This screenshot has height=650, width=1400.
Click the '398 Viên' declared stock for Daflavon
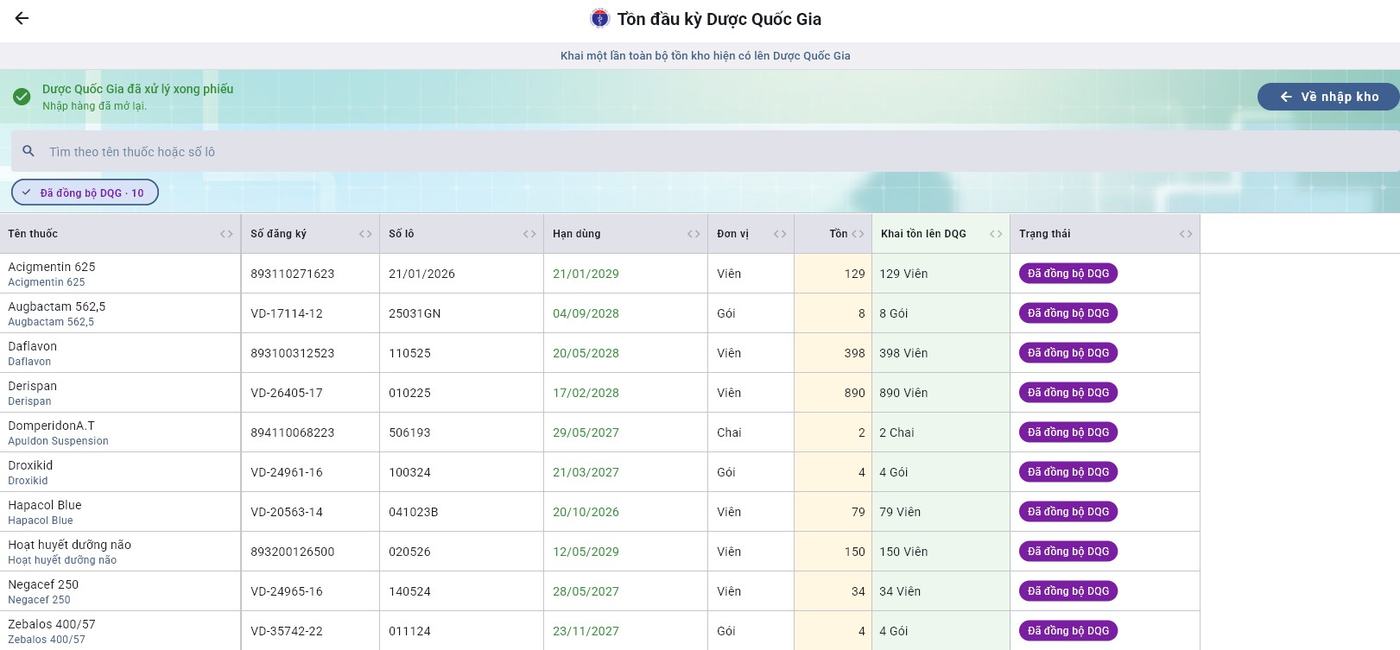pos(904,353)
